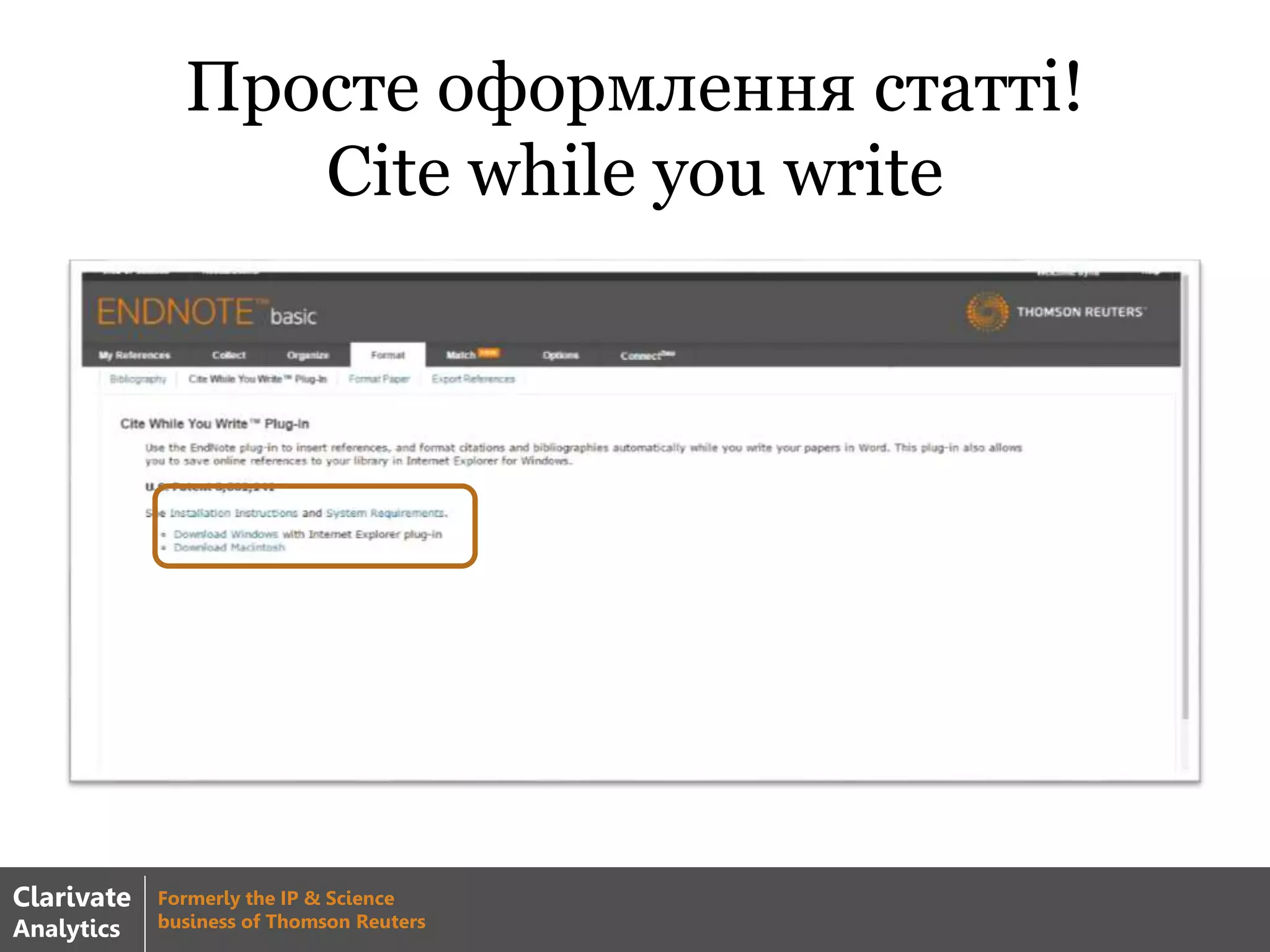Go to the Options tab

pyautogui.click(x=561, y=355)
